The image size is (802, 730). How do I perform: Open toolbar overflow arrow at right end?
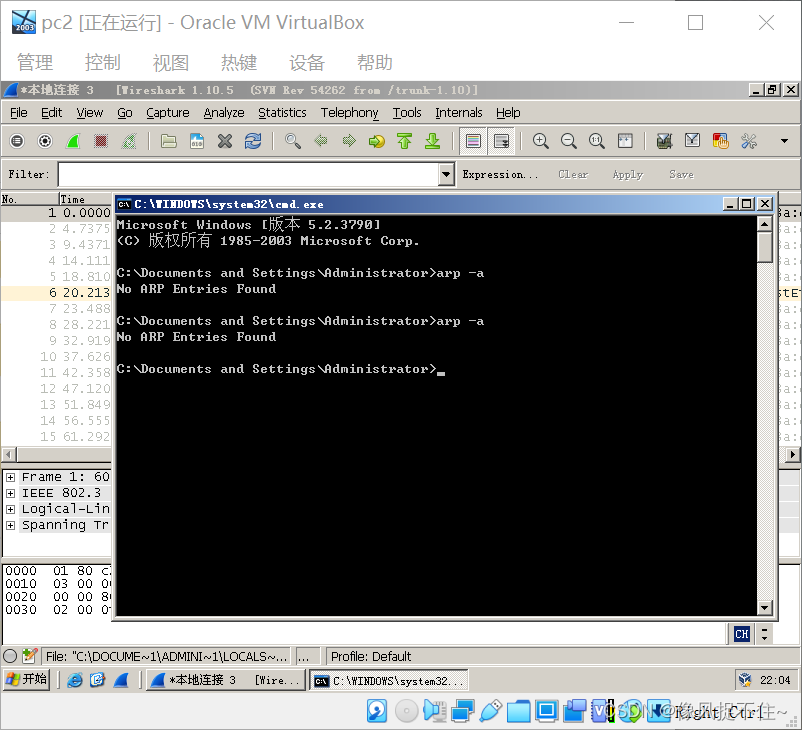click(x=784, y=141)
